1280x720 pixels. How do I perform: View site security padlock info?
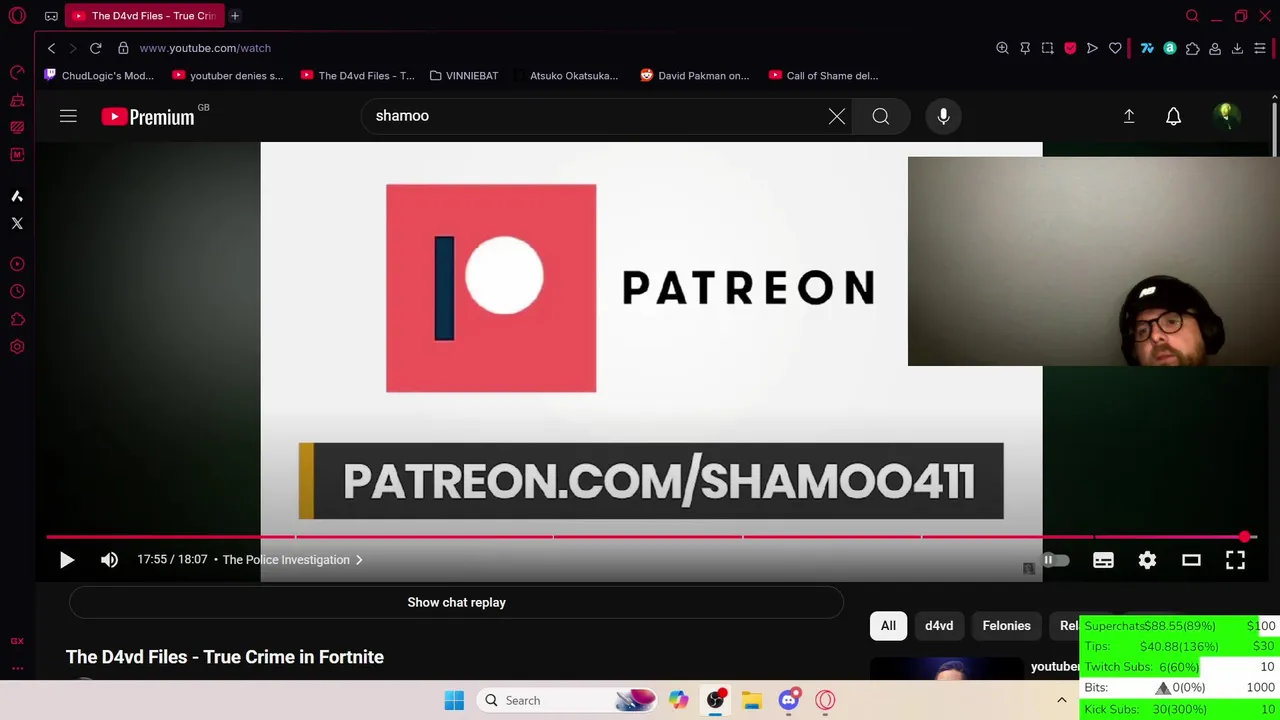(123, 48)
